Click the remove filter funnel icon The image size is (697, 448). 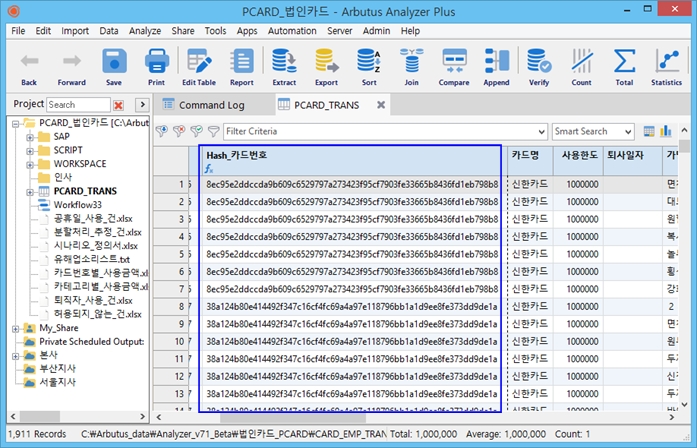point(179,131)
